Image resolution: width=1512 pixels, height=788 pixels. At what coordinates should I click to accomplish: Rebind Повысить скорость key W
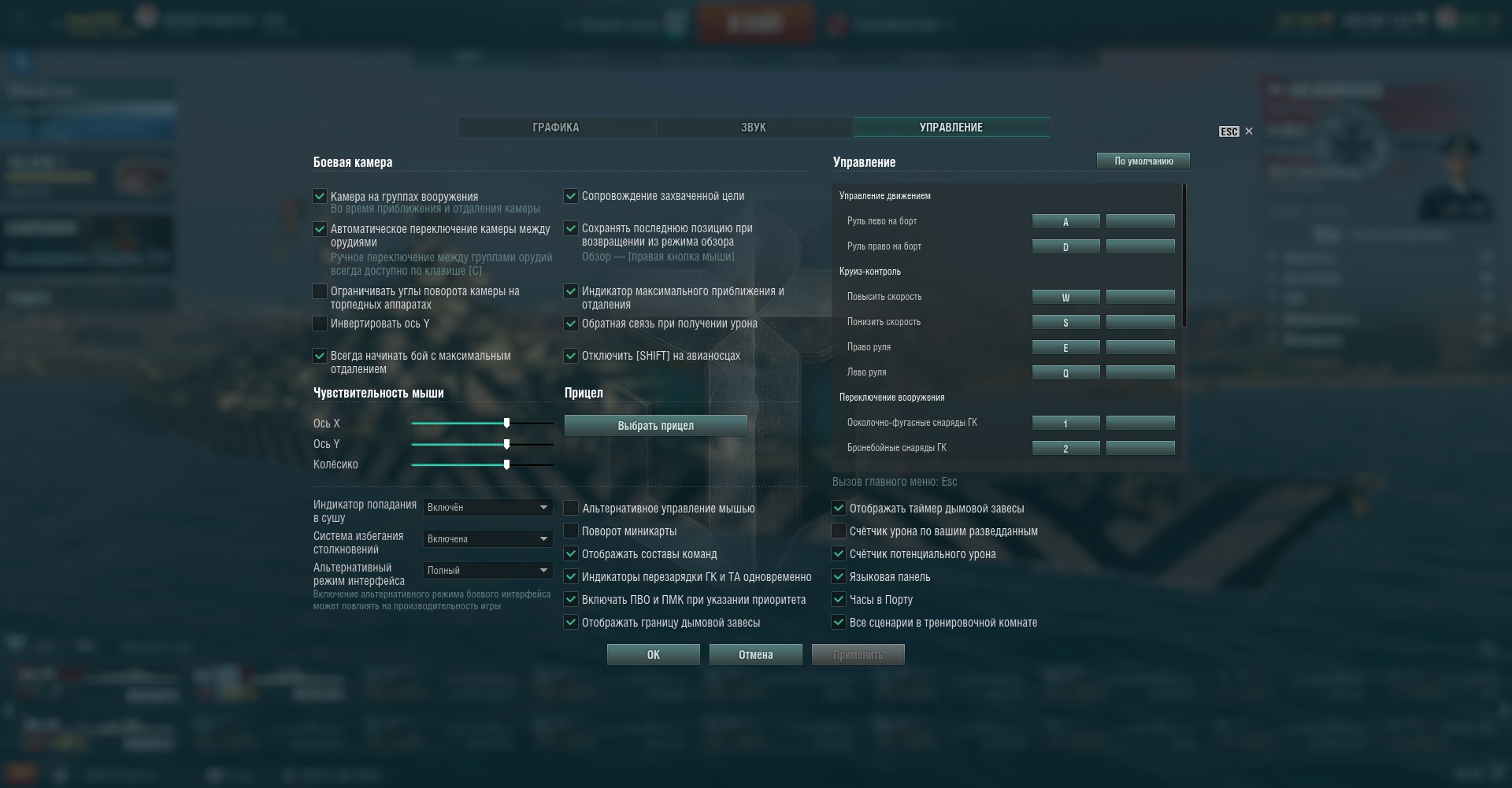pyautogui.click(x=1066, y=298)
